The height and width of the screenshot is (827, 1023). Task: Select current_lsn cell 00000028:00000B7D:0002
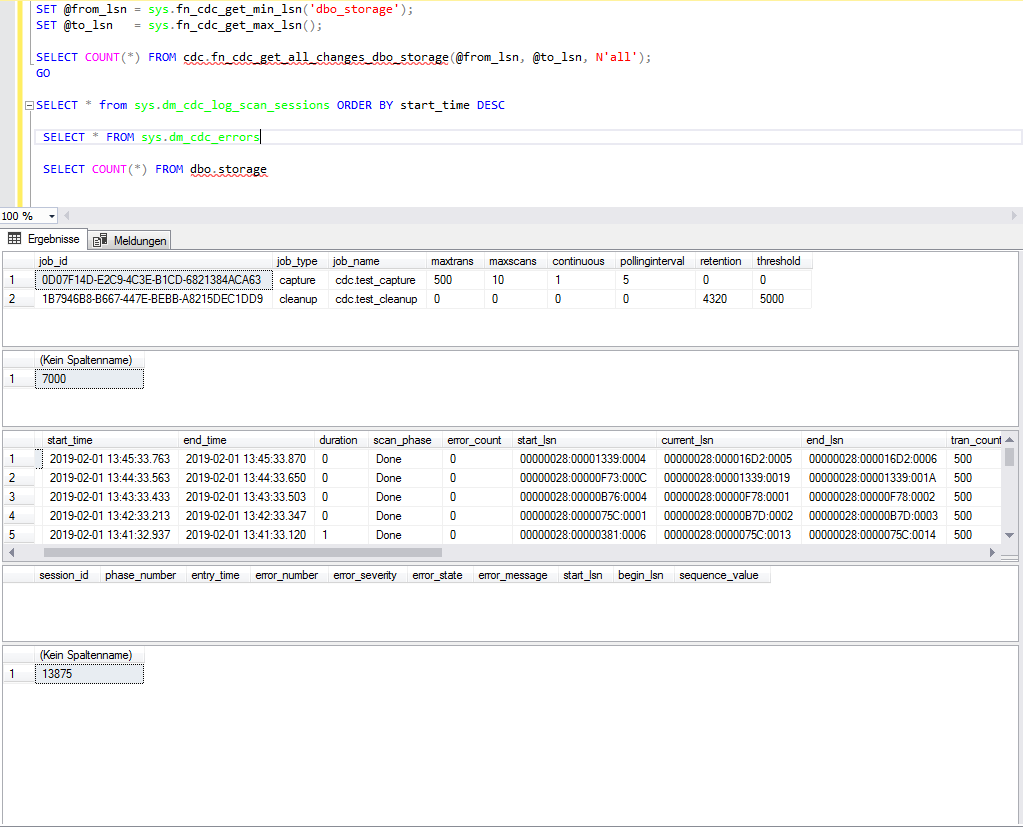(729, 516)
